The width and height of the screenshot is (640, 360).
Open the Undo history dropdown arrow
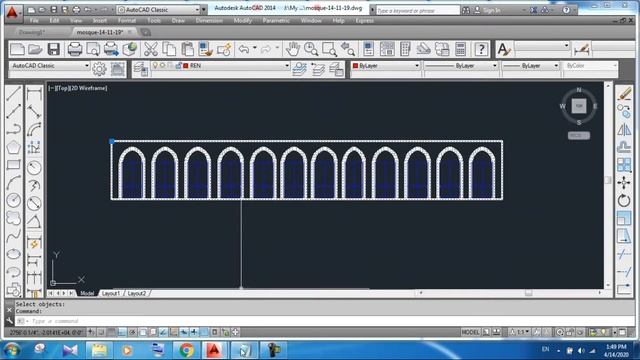click(254, 49)
